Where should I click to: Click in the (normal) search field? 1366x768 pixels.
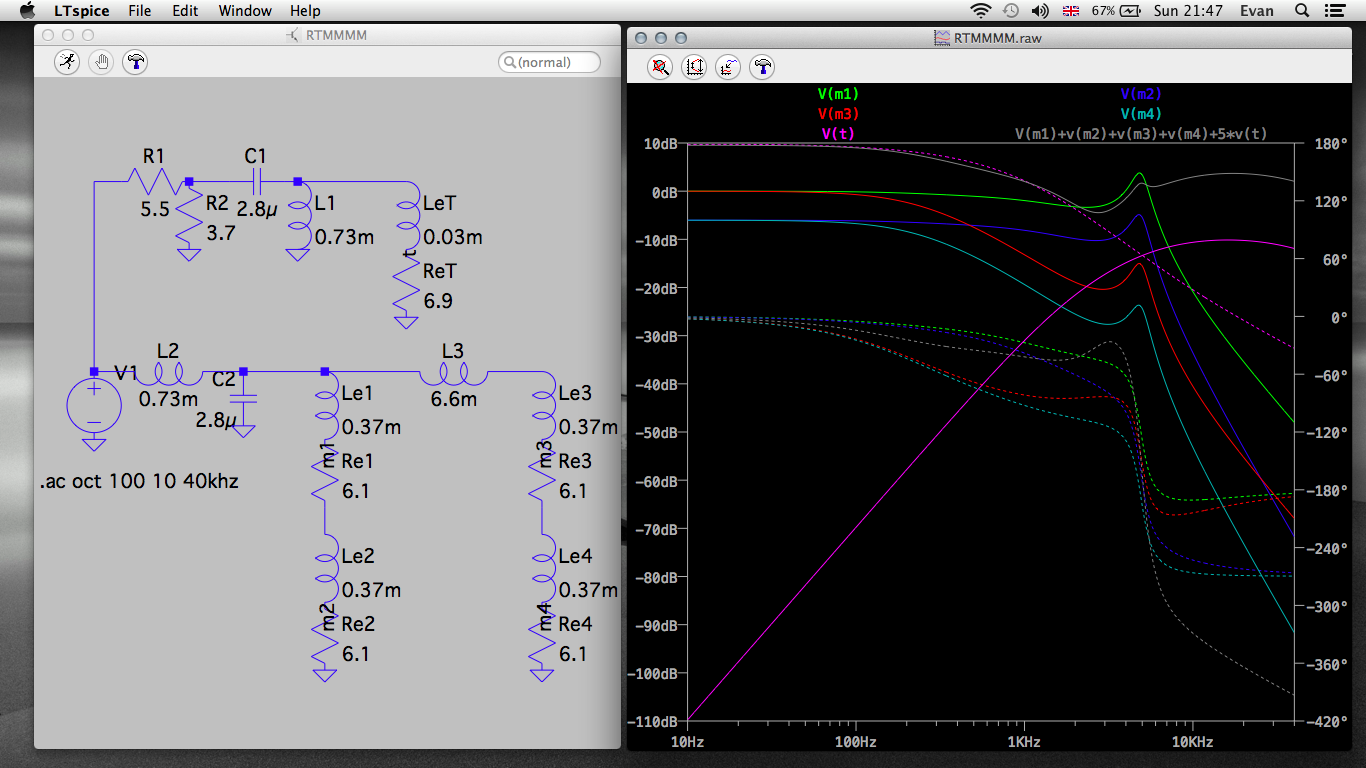coord(549,62)
